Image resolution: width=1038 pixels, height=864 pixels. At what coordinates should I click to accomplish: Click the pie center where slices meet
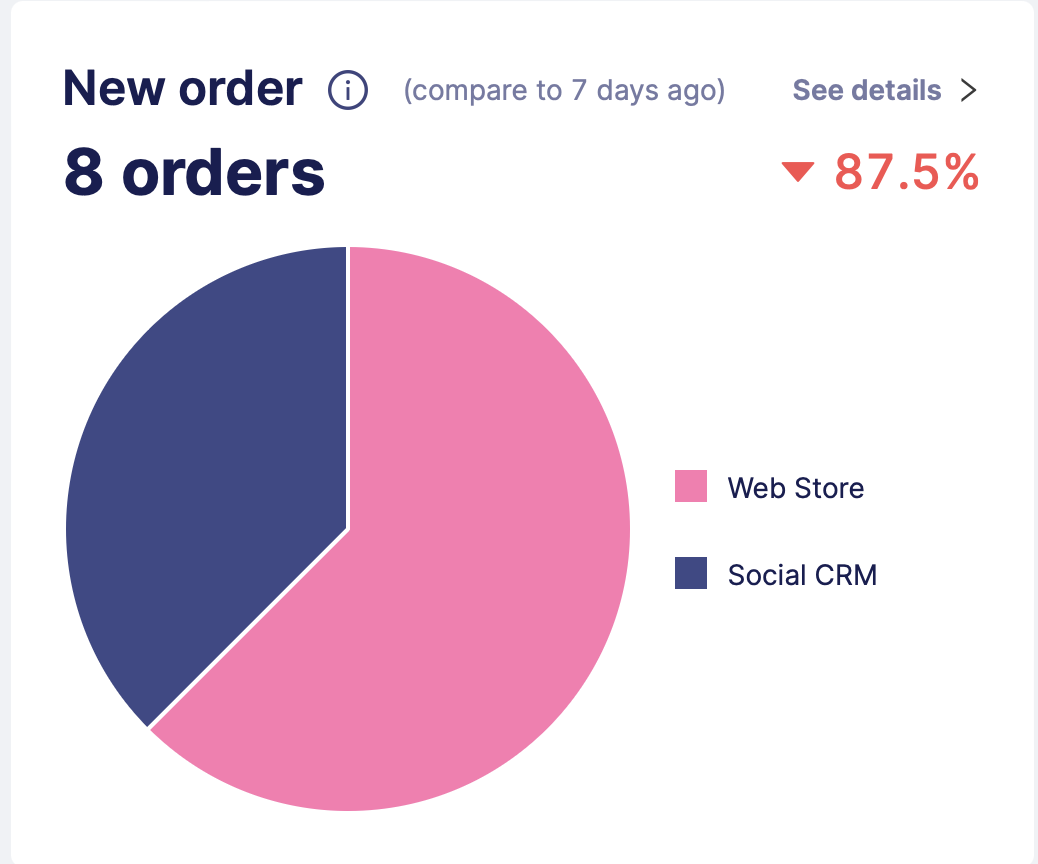point(348,529)
